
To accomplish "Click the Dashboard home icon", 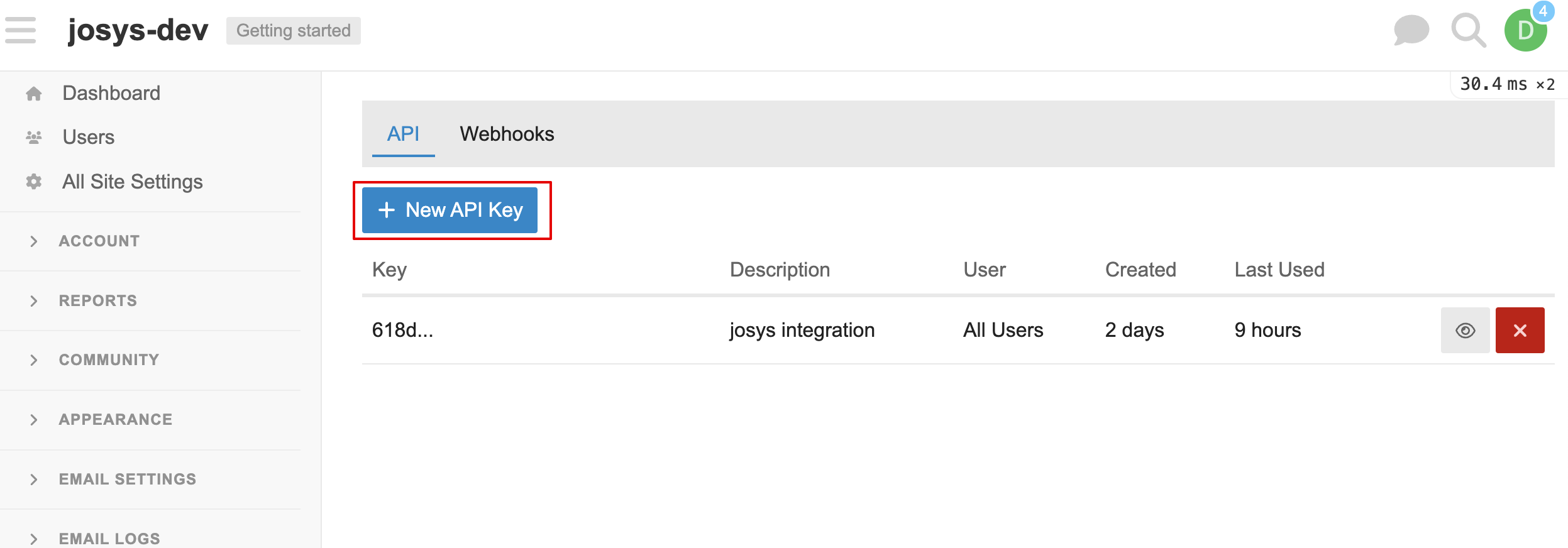I will pyautogui.click(x=34, y=94).
